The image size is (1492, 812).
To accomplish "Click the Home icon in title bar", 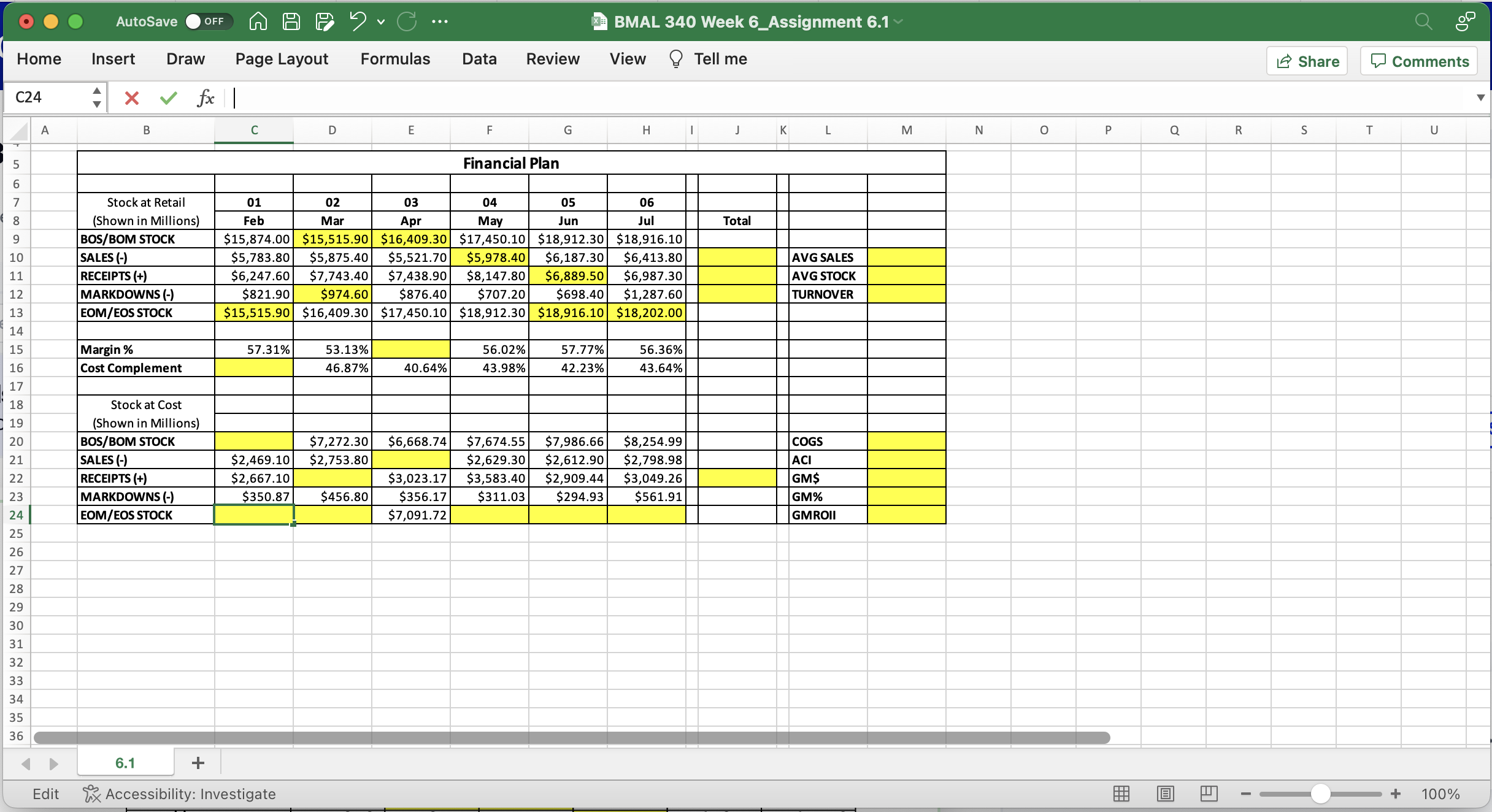I will pyautogui.click(x=258, y=21).
